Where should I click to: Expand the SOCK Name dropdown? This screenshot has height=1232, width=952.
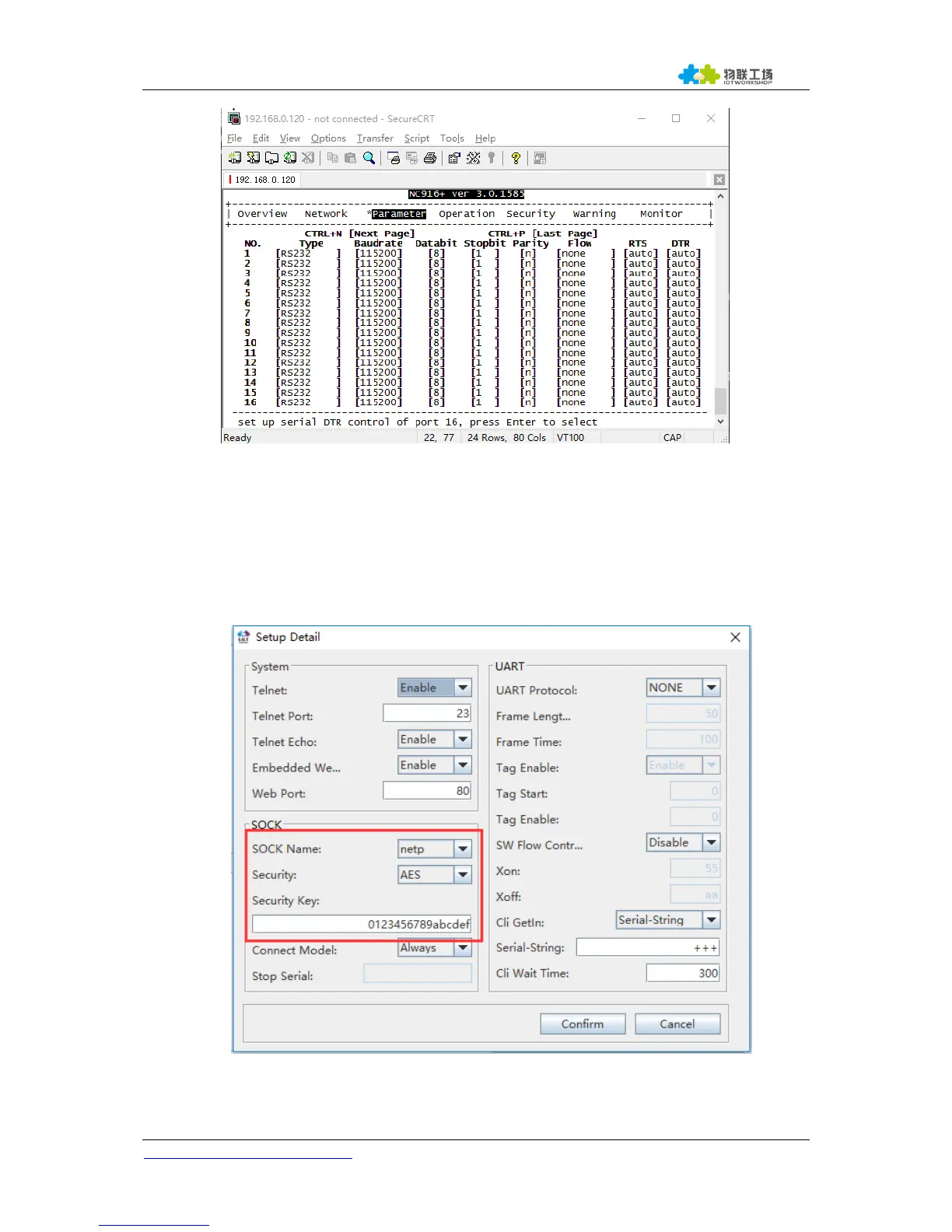[x=463, y=849]
